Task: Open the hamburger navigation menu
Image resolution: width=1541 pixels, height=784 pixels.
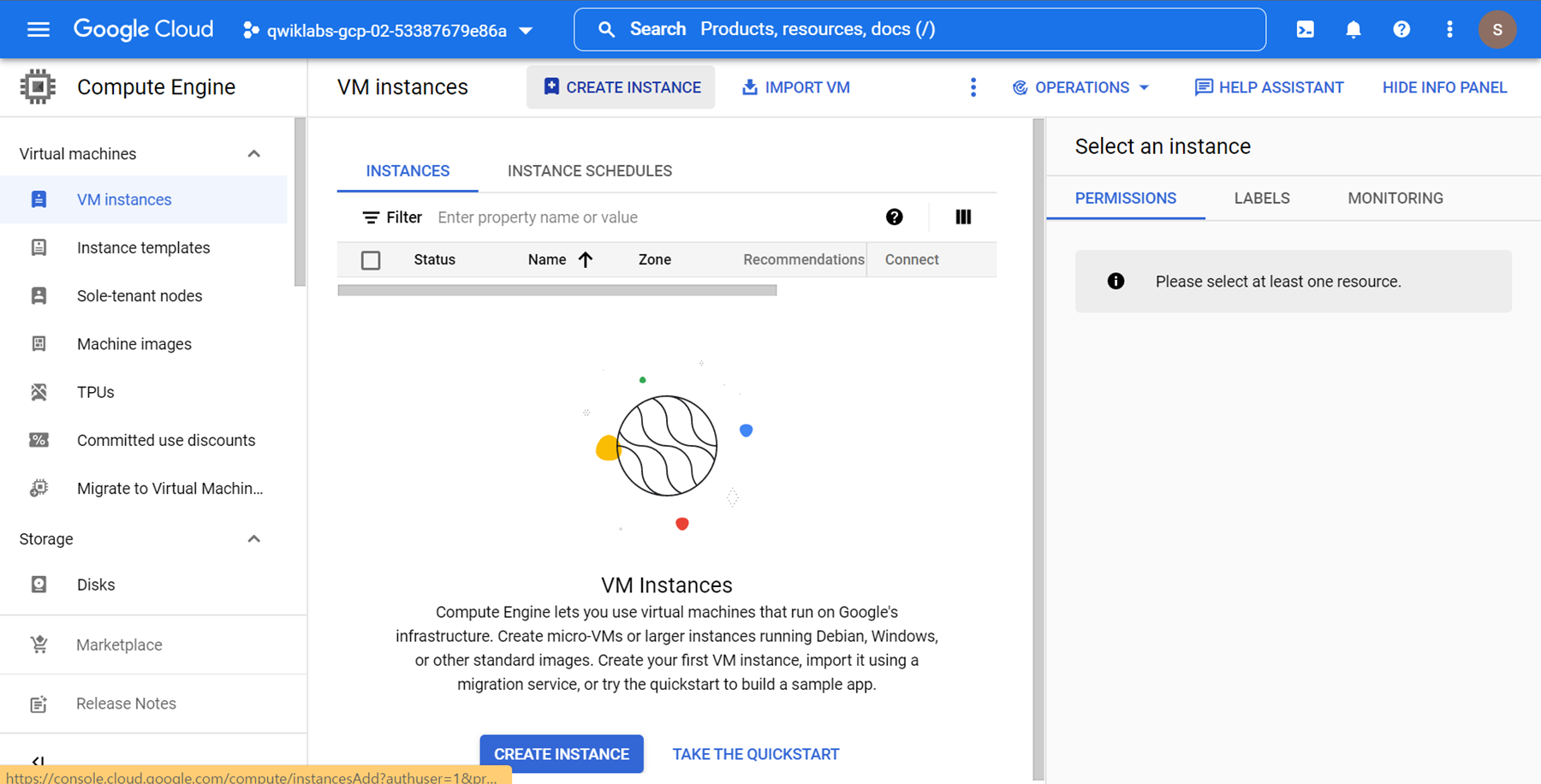Action: [x=39, y=30]
